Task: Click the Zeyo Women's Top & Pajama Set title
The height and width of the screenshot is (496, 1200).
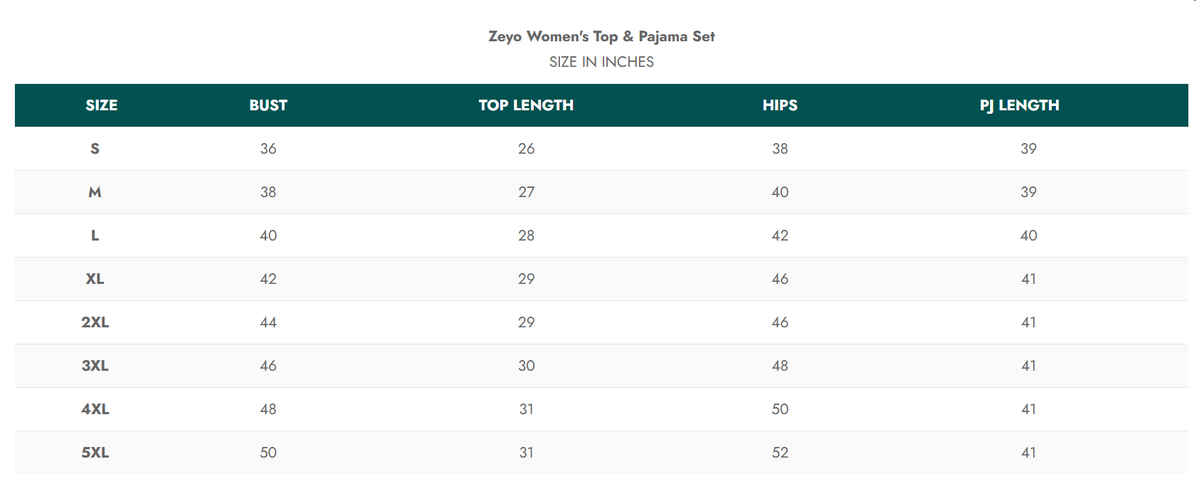Action: click(601, 36)
